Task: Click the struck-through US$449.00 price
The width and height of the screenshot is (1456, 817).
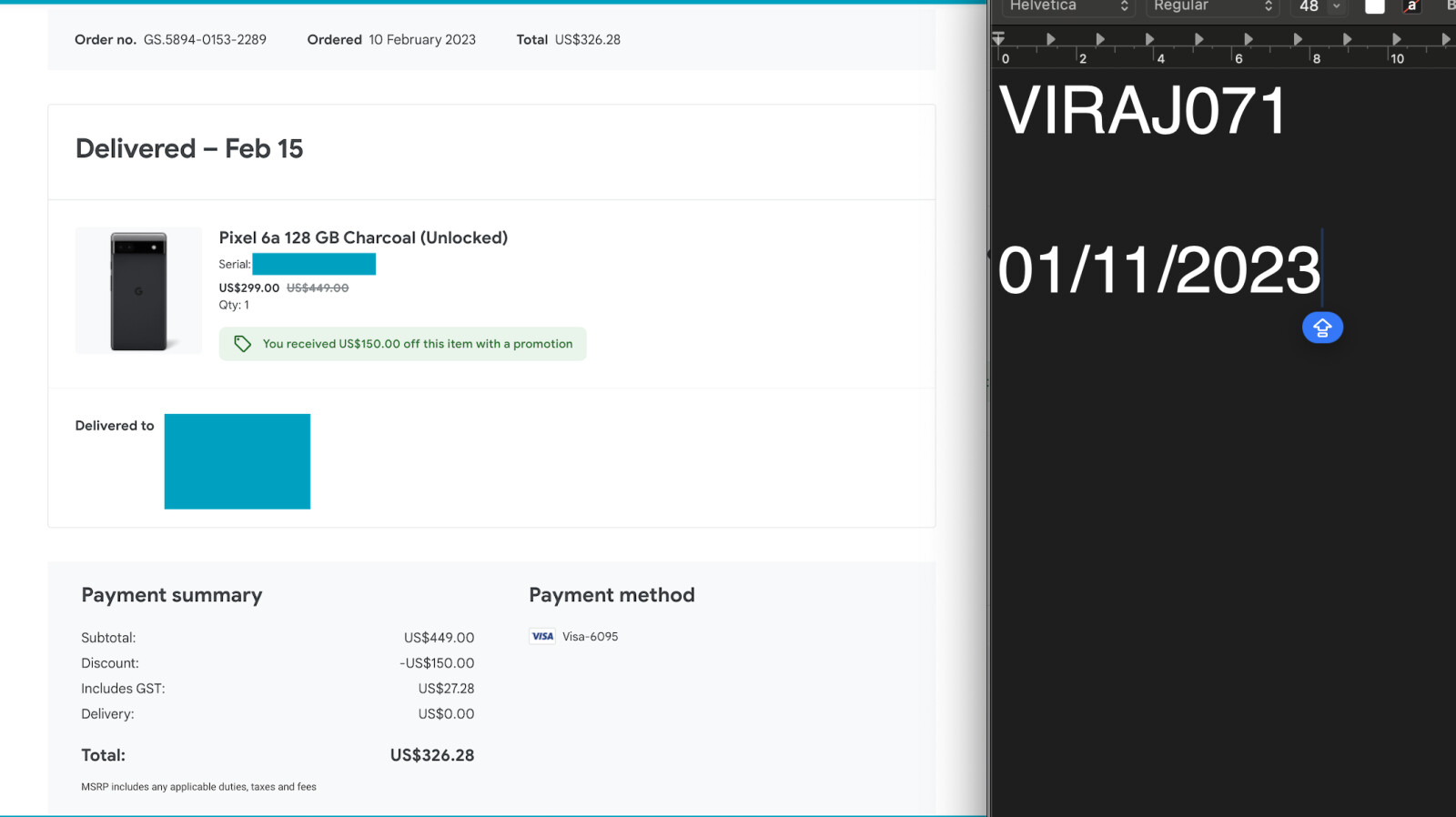Action: pyautogui.click(x=318, y=287)
